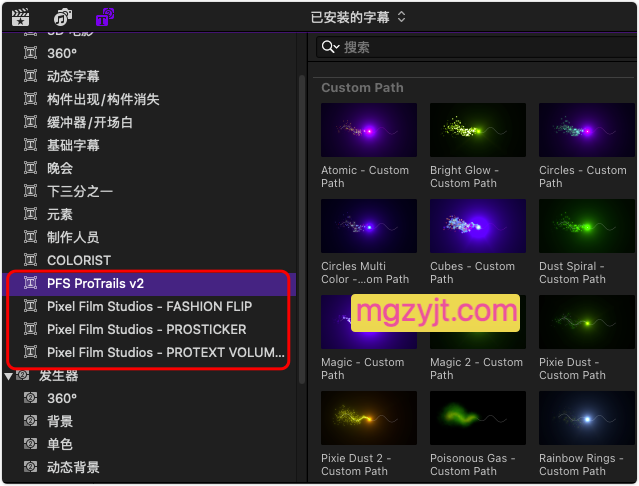The width and height of the screenshot is (639, 486).
Task: Click the title icon beside FASHION FLIP
Action: coord(31,306)
